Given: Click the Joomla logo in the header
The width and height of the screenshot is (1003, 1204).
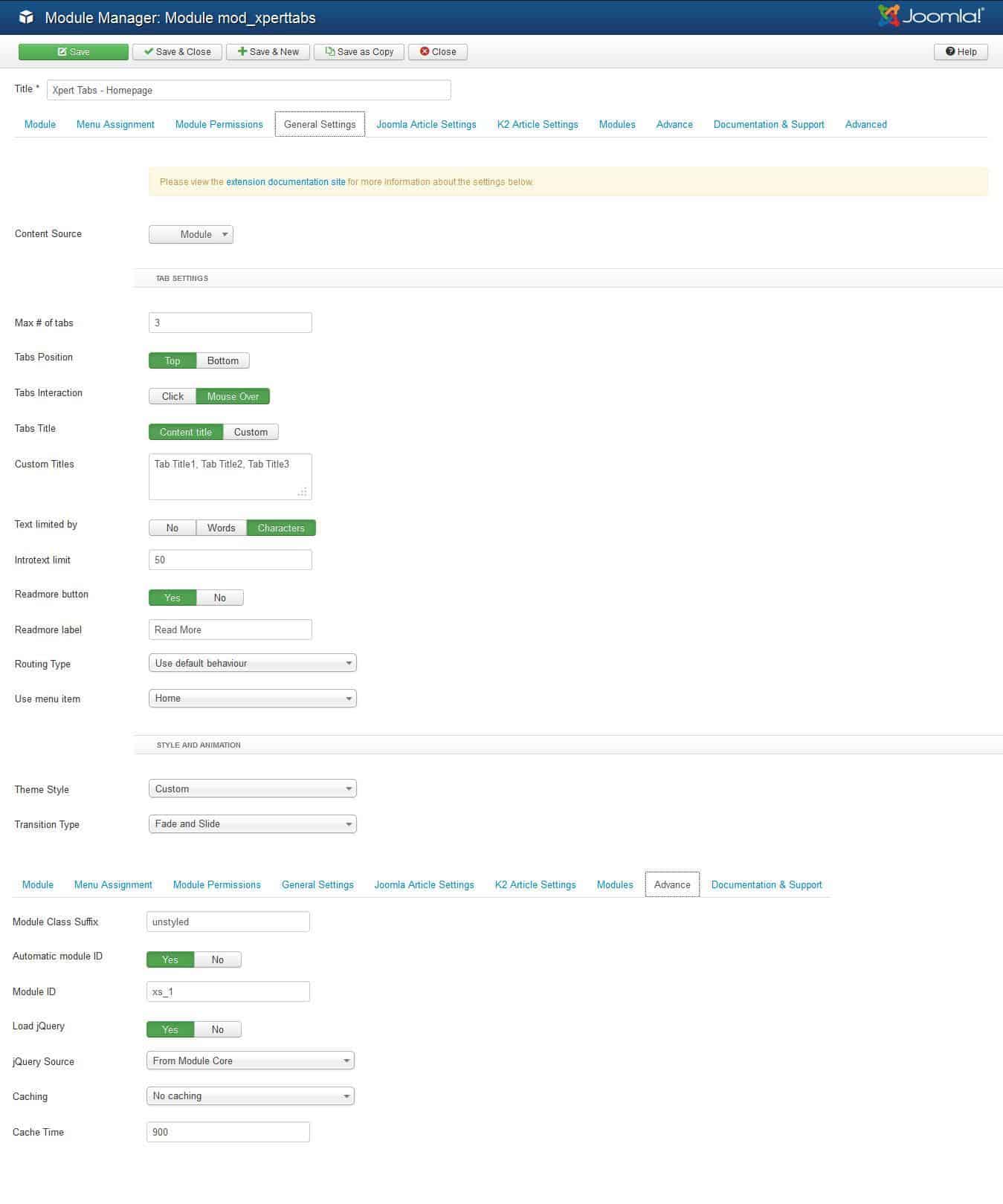Looking at the screenshot, I should [931, 16].
